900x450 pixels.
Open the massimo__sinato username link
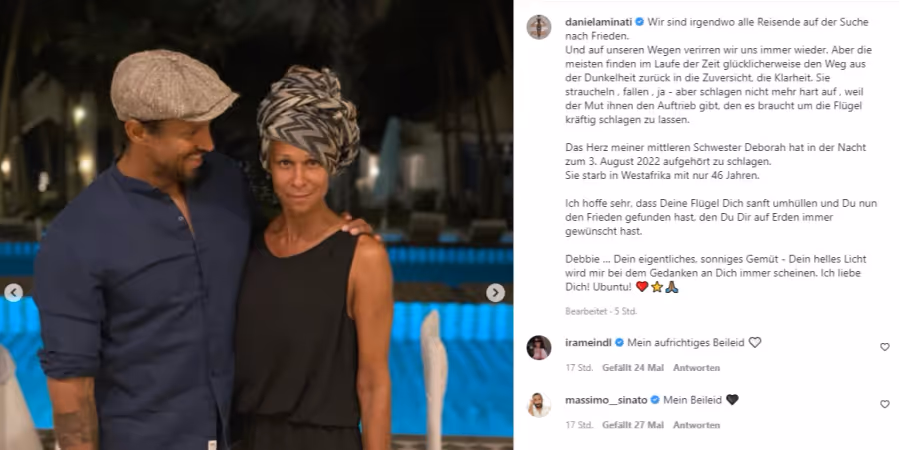607,400
